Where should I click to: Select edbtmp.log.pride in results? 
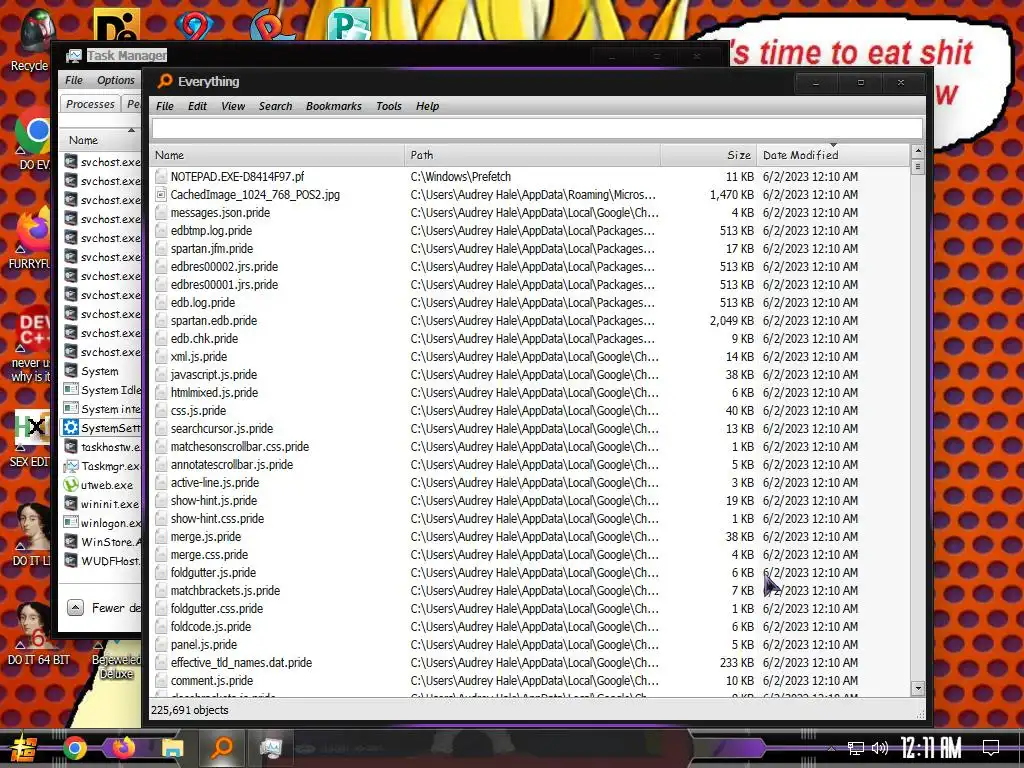coord(211,231)
